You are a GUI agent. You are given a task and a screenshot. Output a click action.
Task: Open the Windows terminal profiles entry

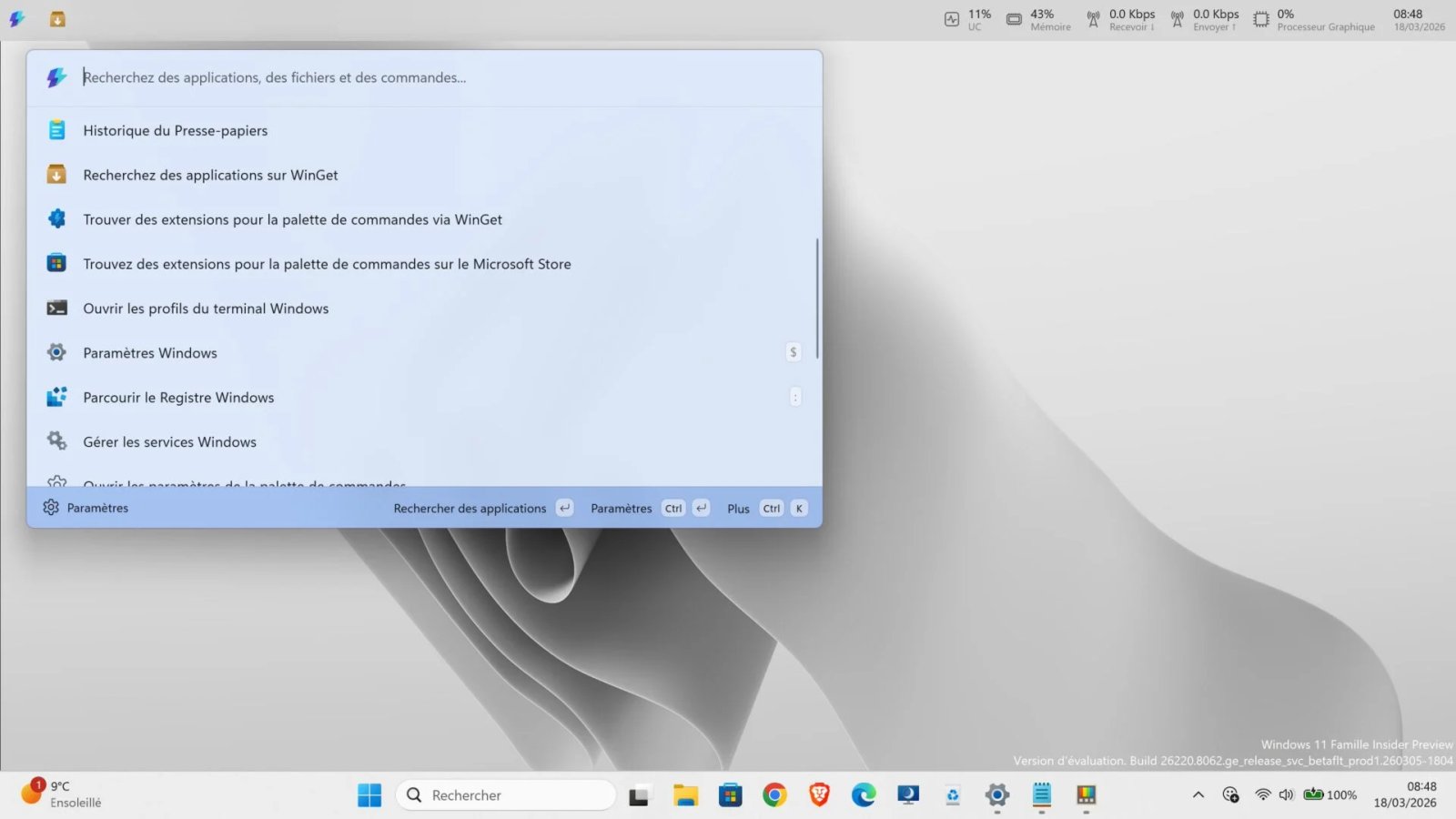coord(206,308)
